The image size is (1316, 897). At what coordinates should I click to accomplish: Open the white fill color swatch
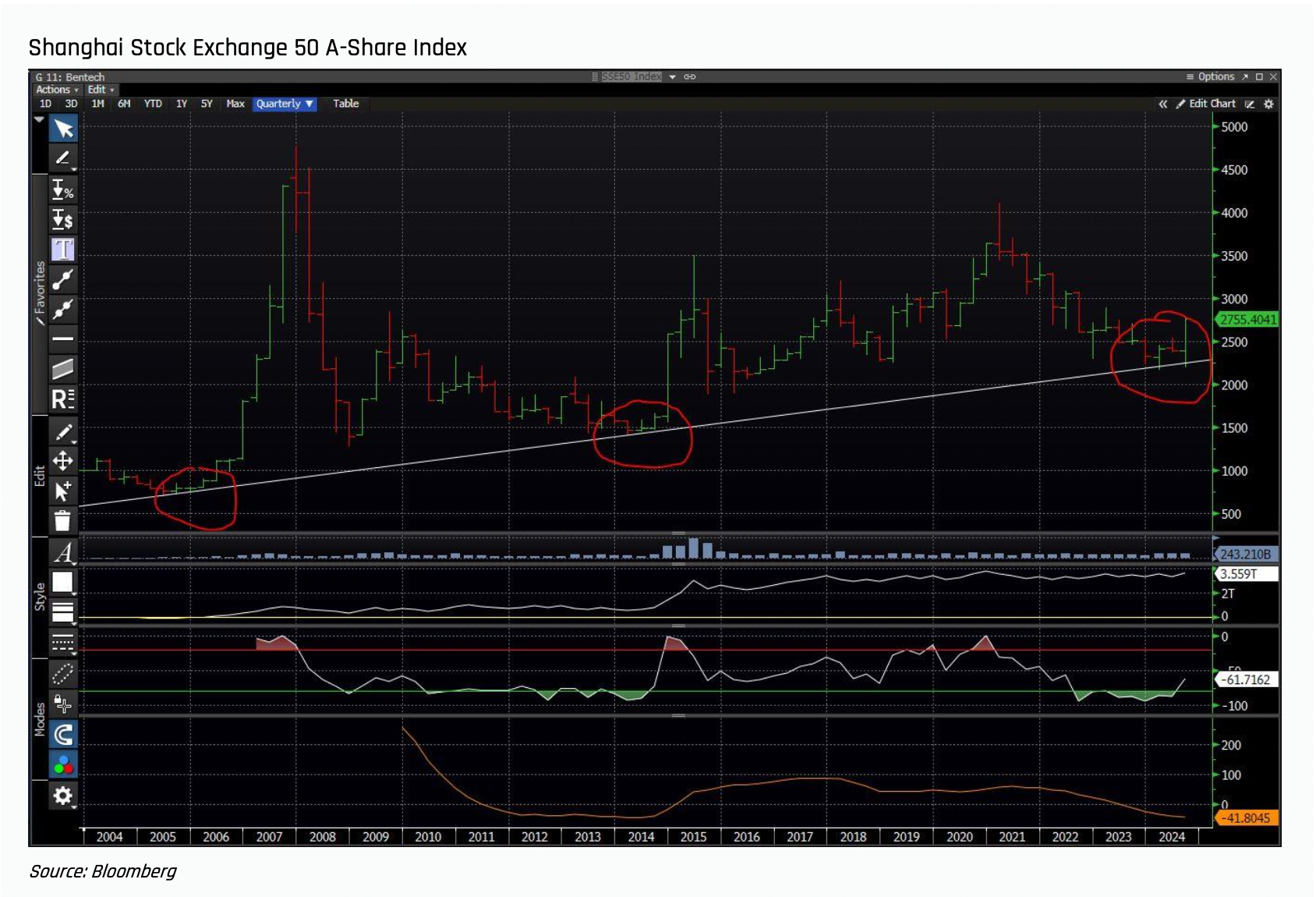62,582
